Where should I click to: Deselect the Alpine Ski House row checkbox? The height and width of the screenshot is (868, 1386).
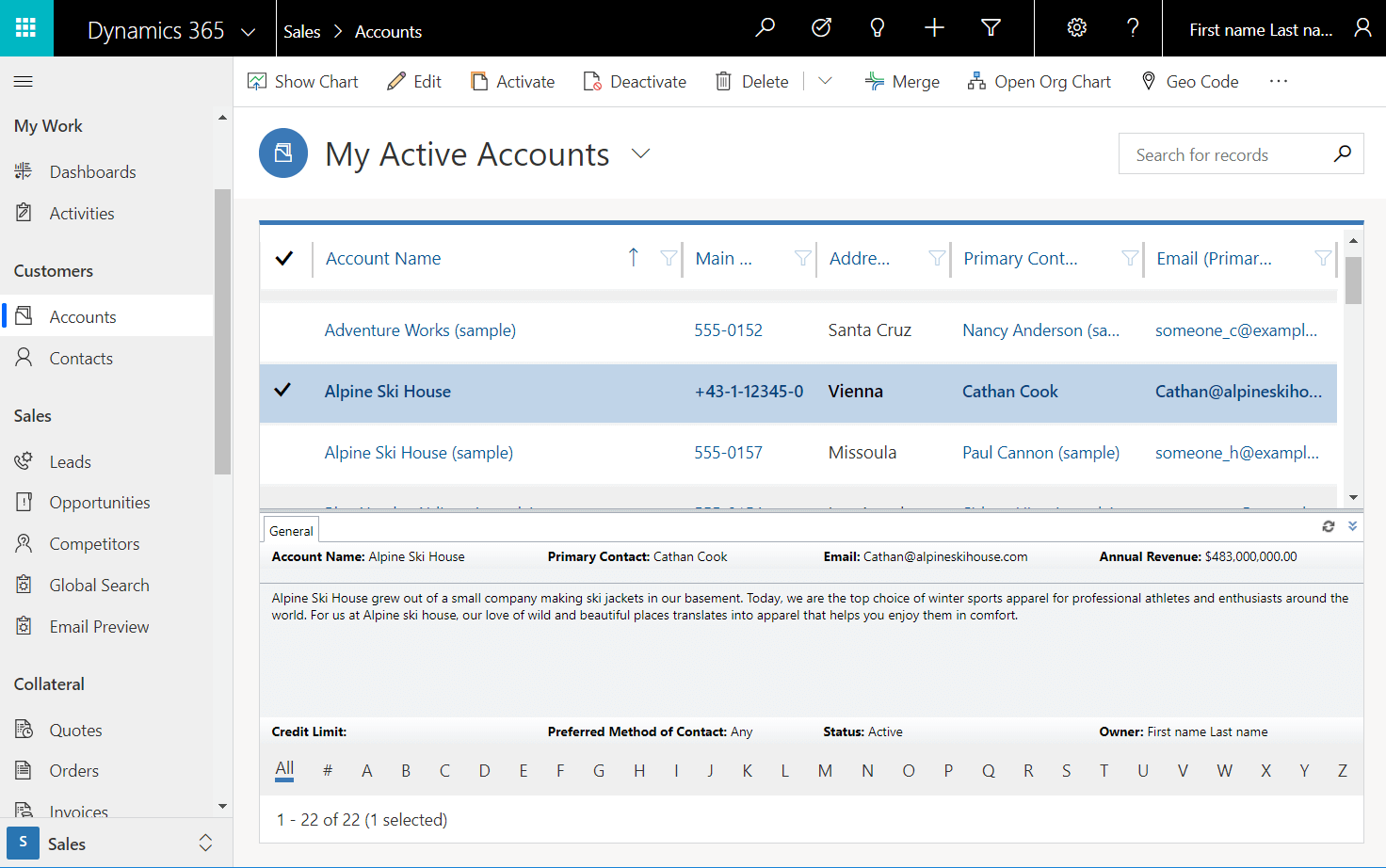click(283, 390)
